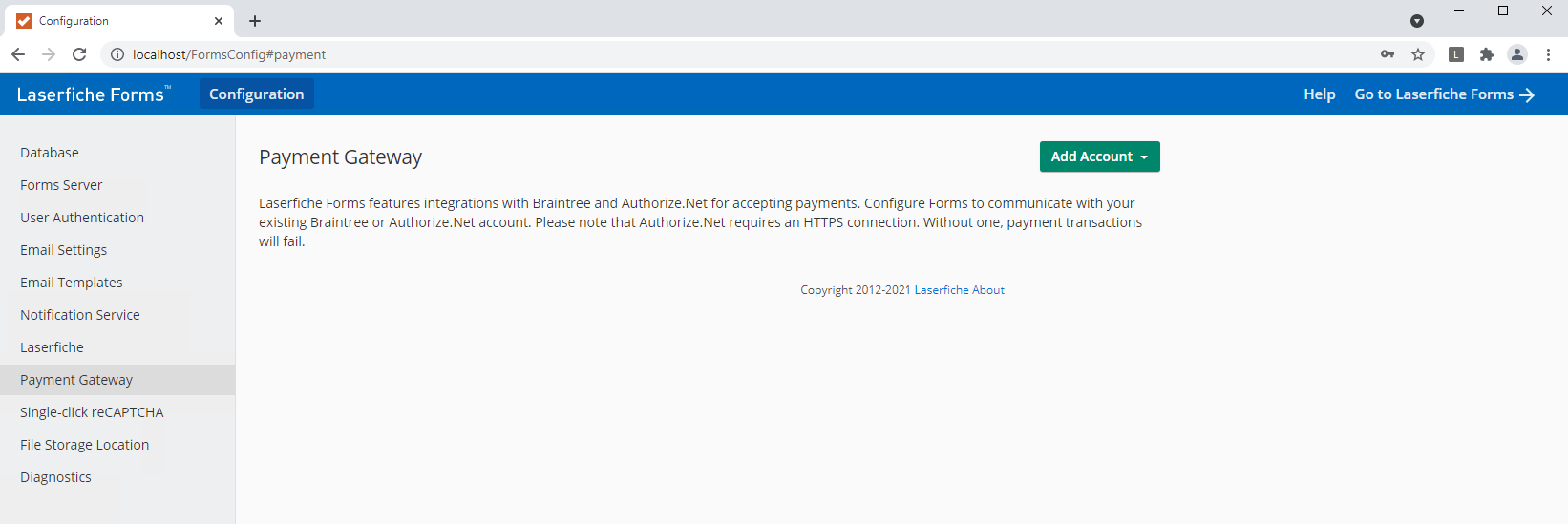Screen dimensions: 1568x524
Task: Open Notification Service settings
Action: 117,315
